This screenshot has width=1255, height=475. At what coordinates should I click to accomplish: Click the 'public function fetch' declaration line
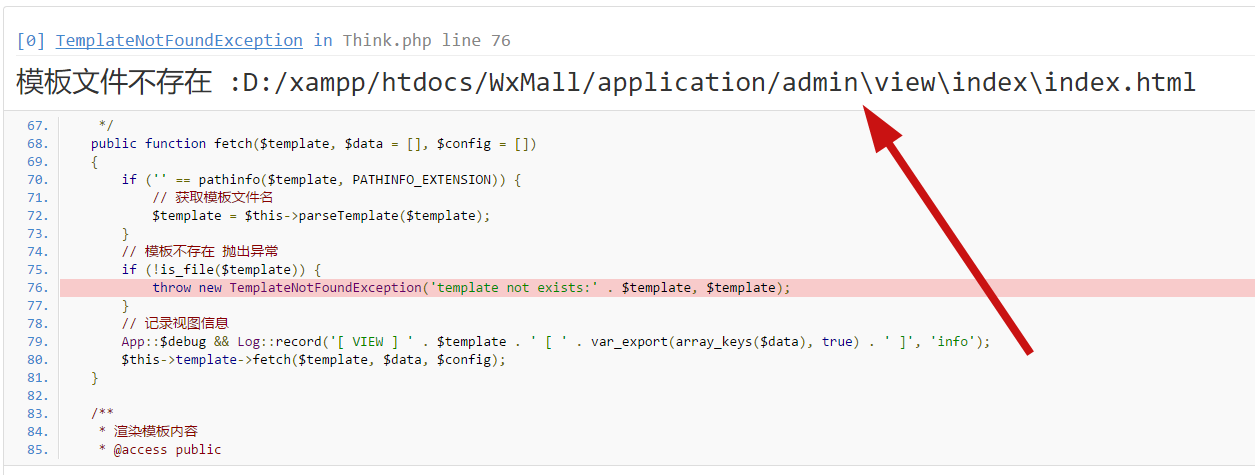[313, 144]
